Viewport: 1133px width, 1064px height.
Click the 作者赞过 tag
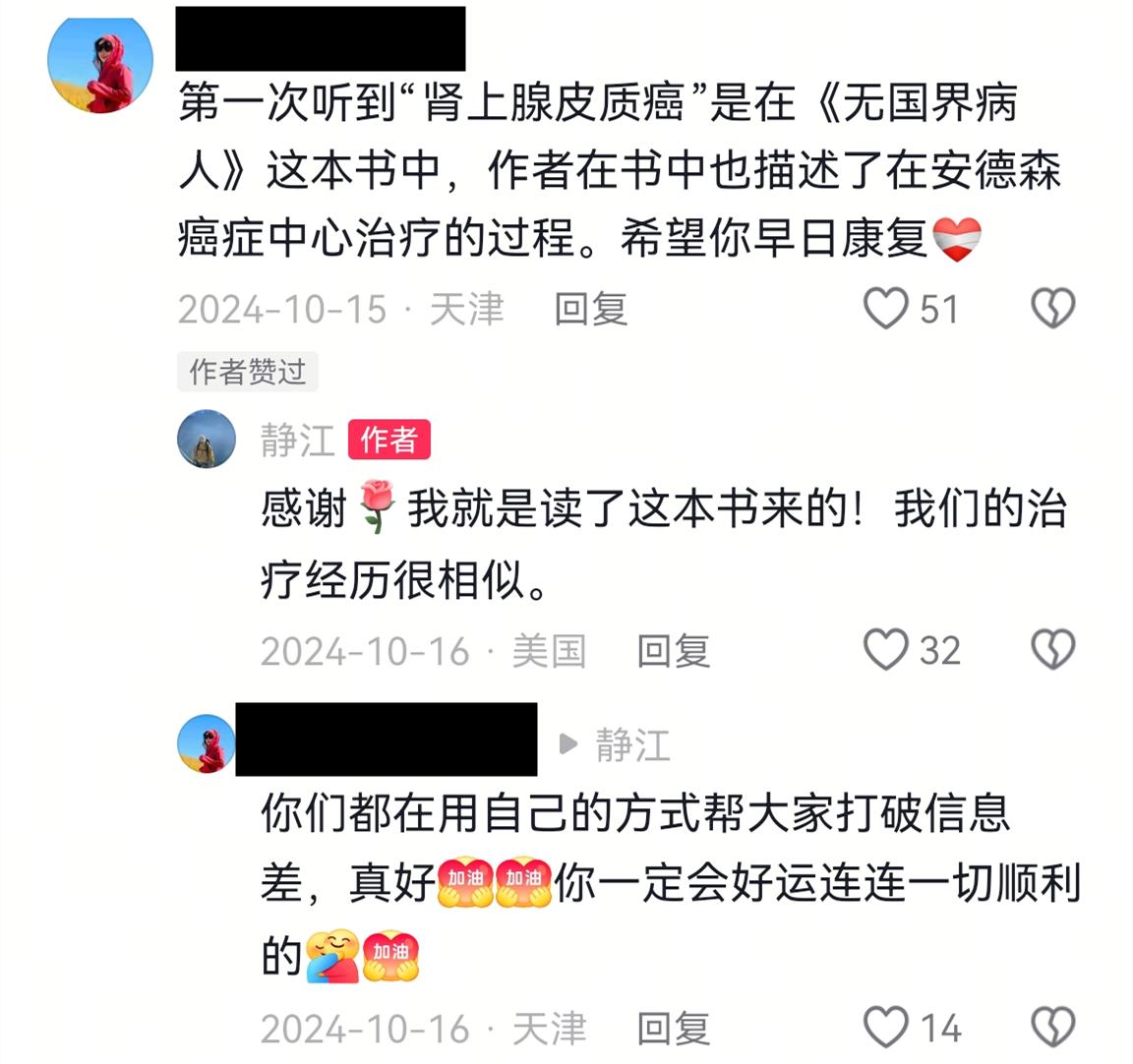coord(247,372)
